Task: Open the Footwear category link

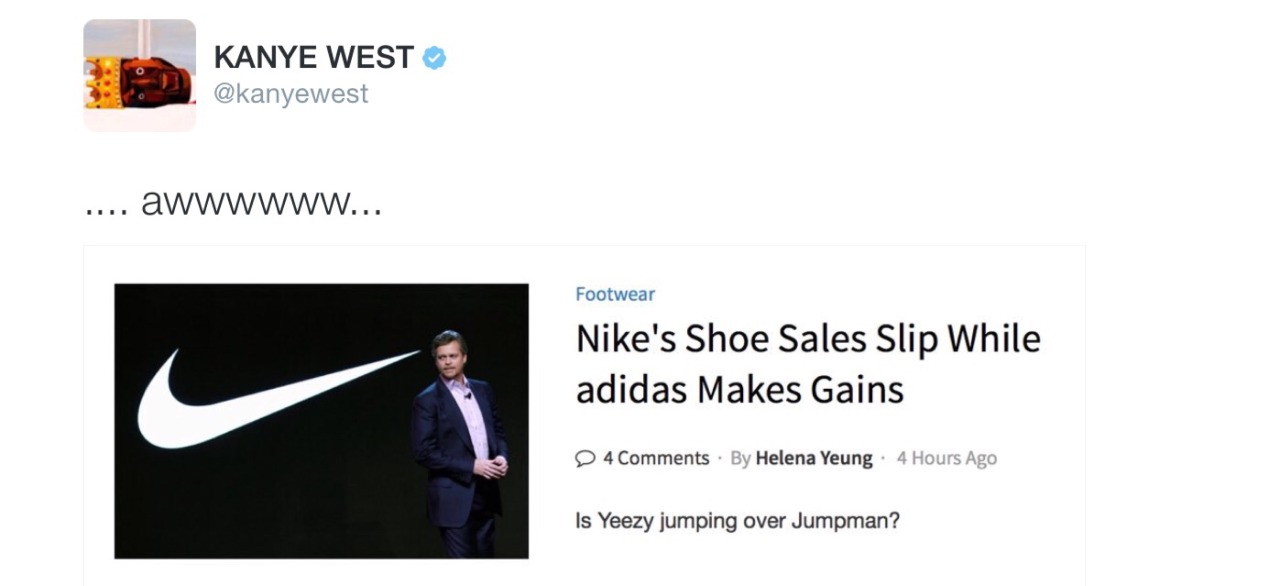Action: click(615, 294)
